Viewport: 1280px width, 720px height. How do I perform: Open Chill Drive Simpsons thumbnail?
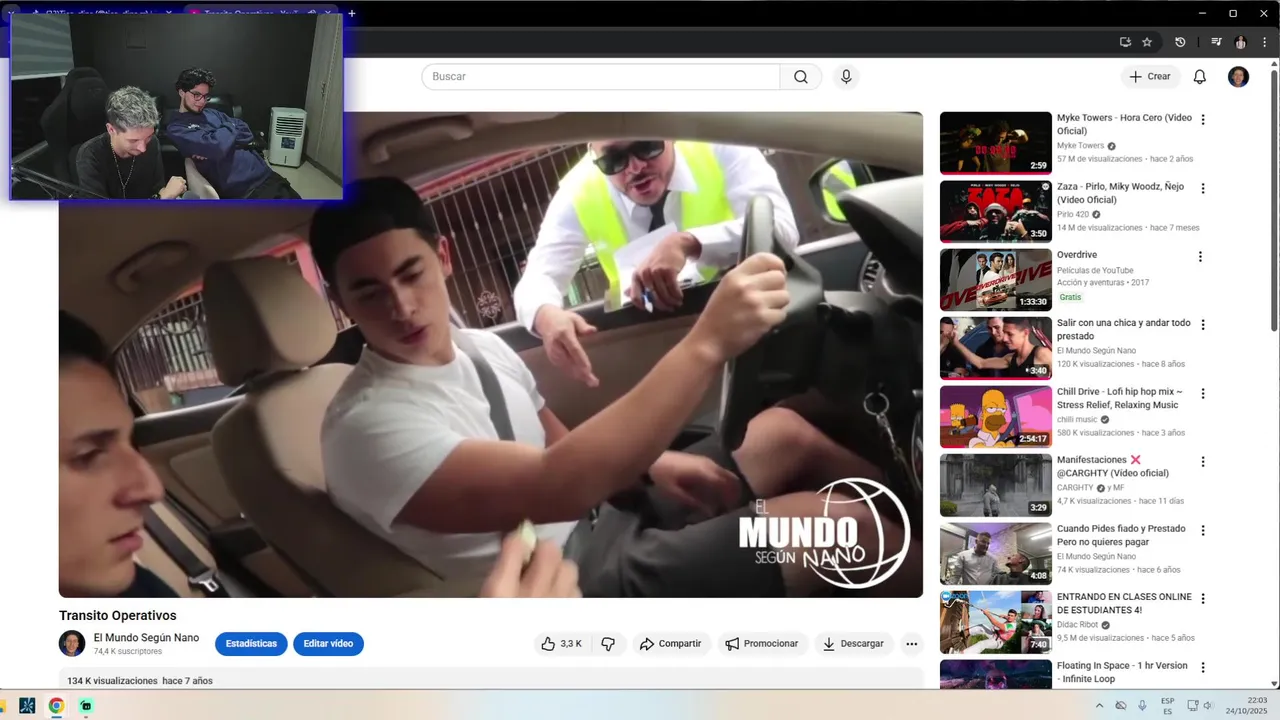point(996,417)
